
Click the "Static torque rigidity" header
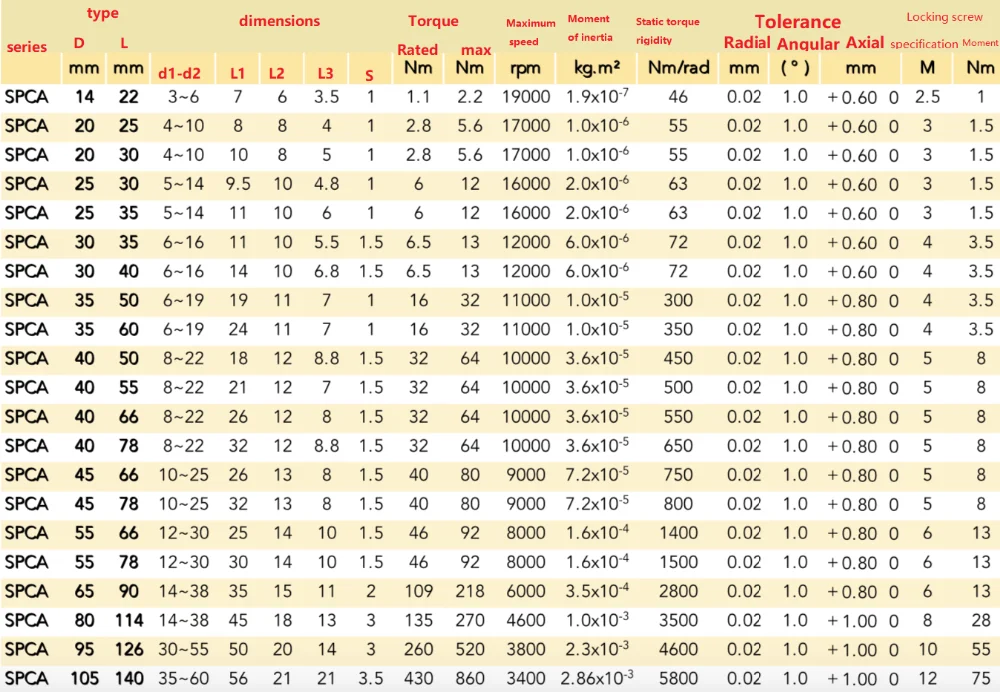667,31
